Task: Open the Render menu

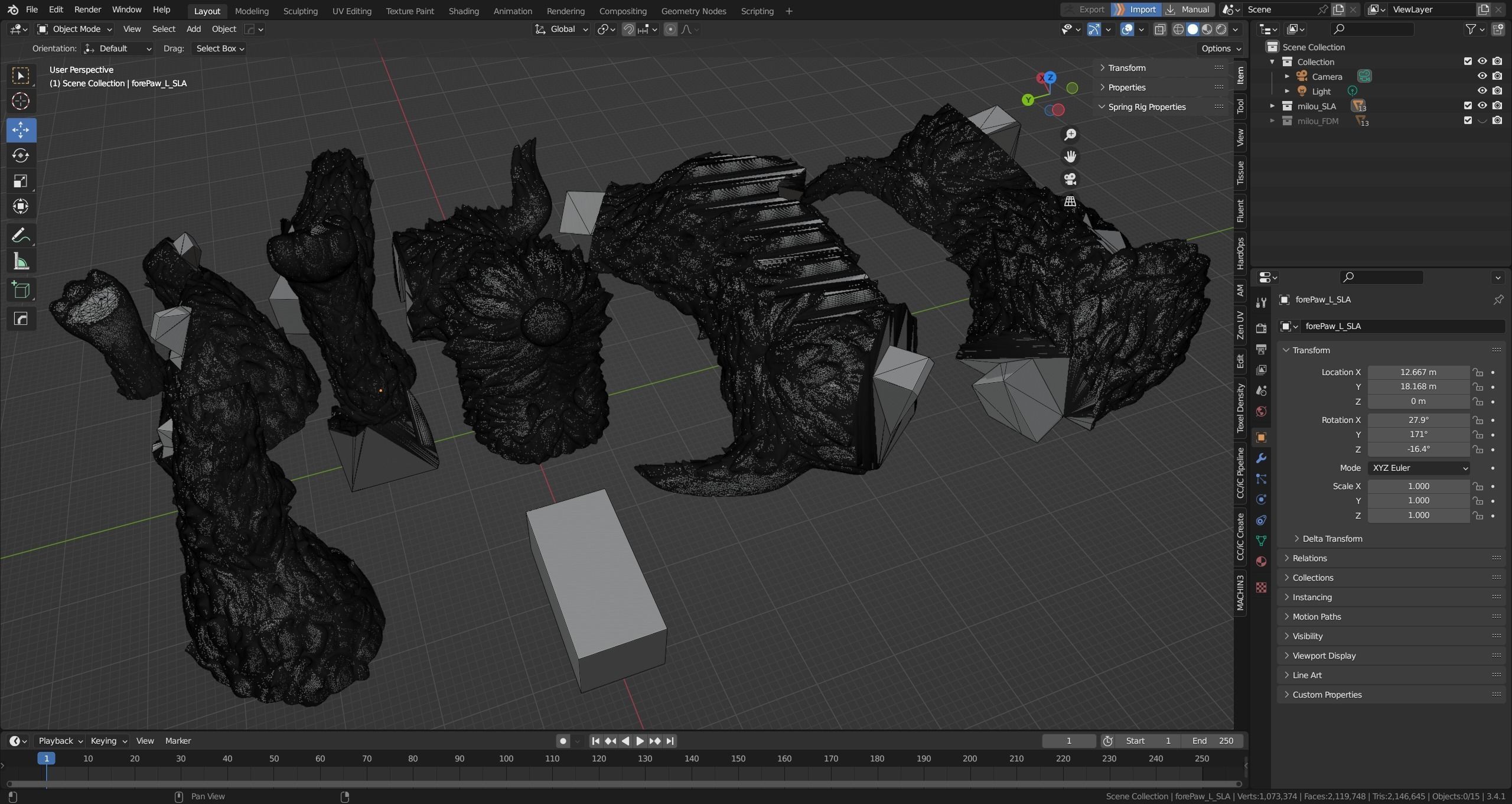Action: [x=87, y=9]
